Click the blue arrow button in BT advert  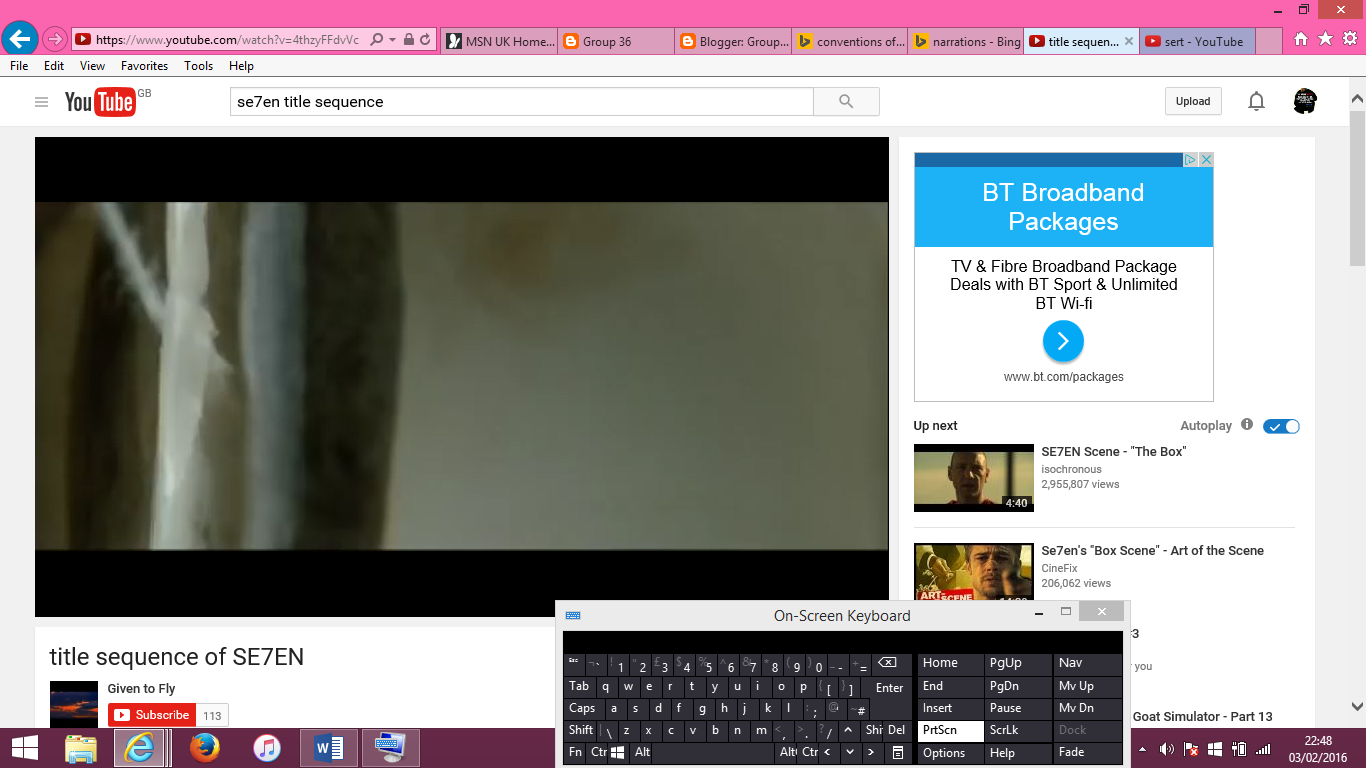click(x=1063, y=341)
